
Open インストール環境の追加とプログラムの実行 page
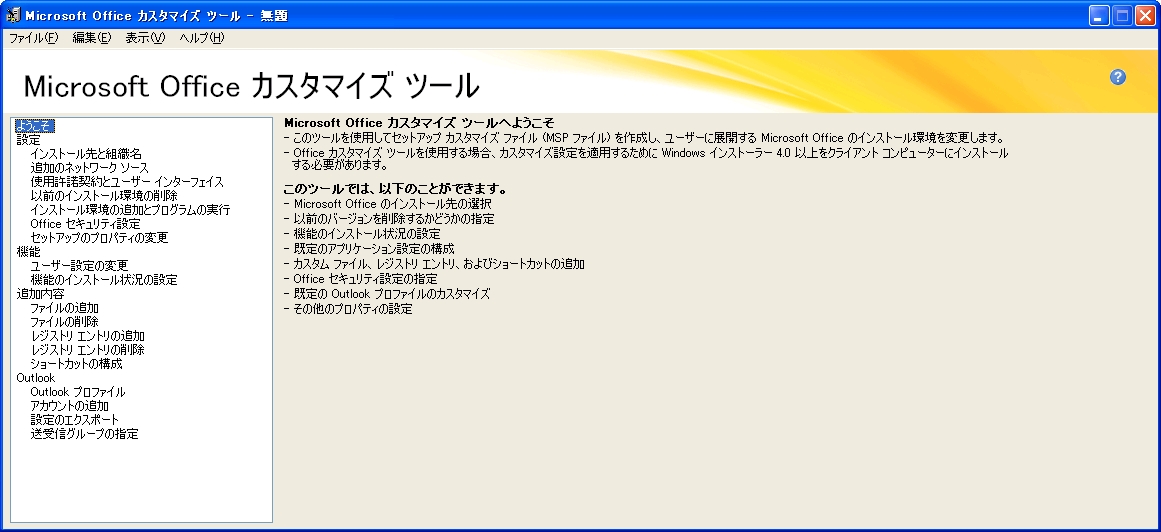pyautogui.click(x=130, y=210)
